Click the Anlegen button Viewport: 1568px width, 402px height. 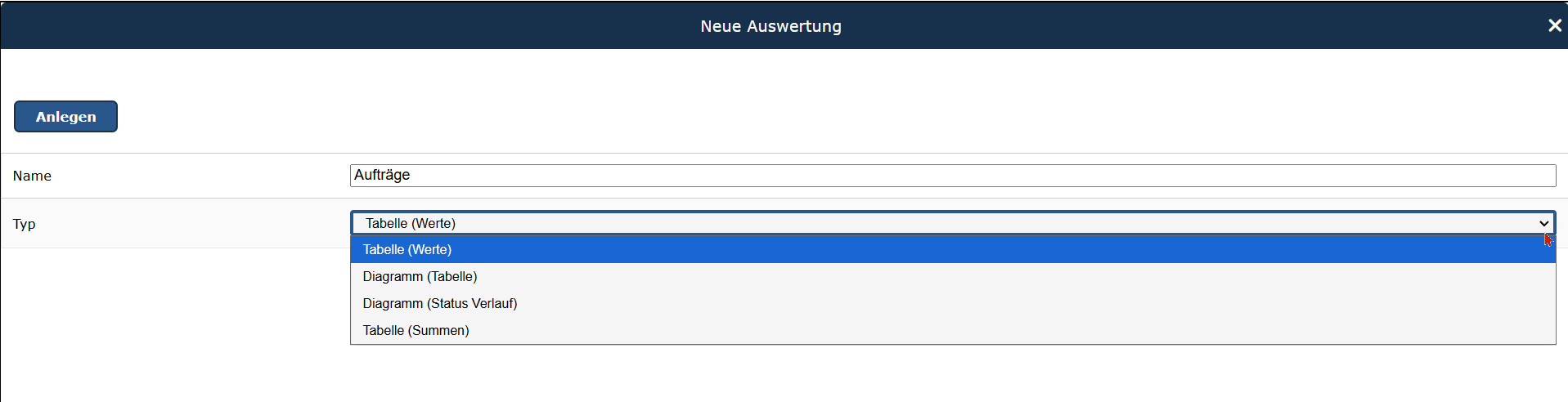click(65, 116)
